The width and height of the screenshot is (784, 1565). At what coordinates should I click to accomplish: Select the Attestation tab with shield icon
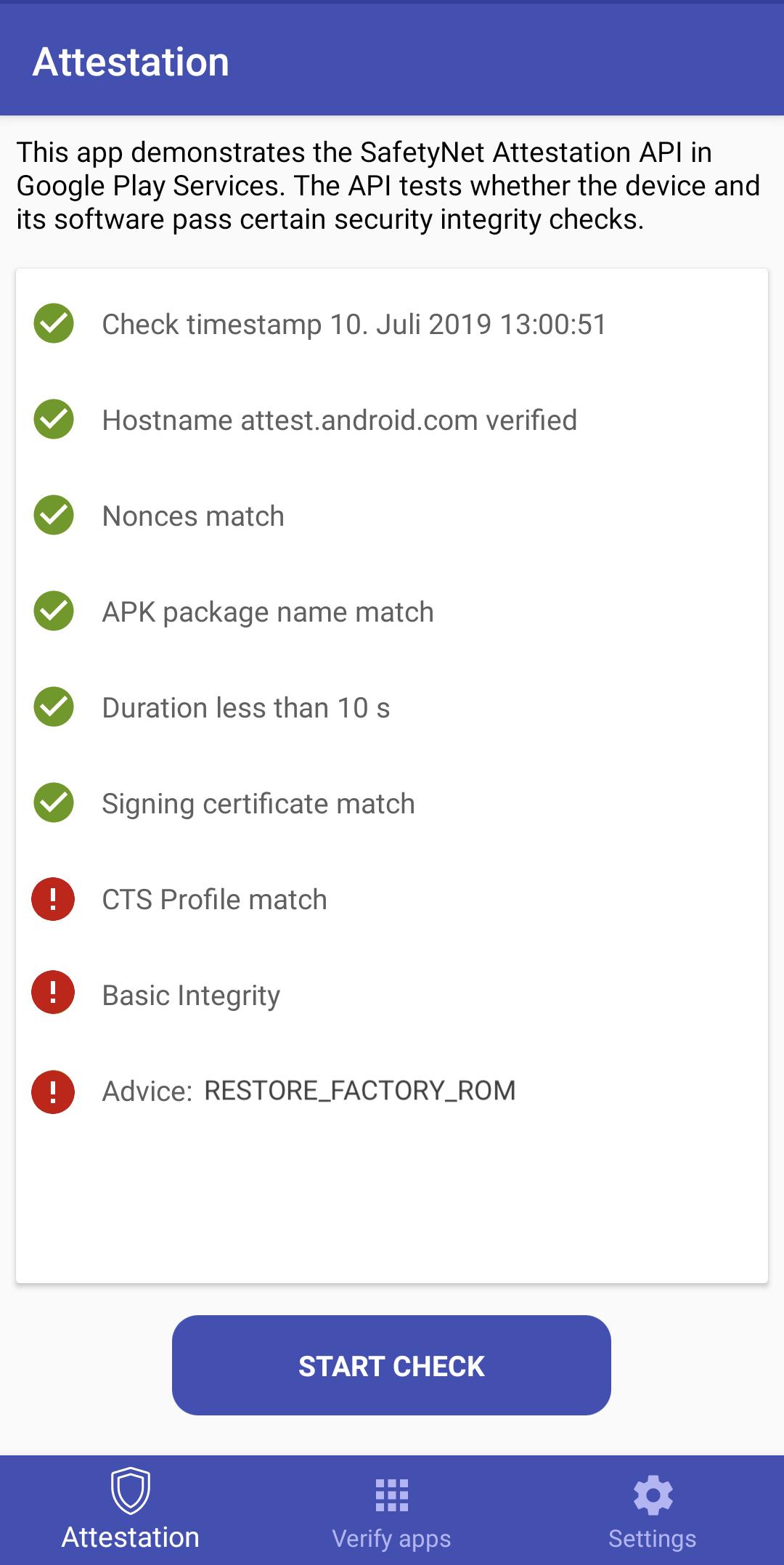point(131,1509)
